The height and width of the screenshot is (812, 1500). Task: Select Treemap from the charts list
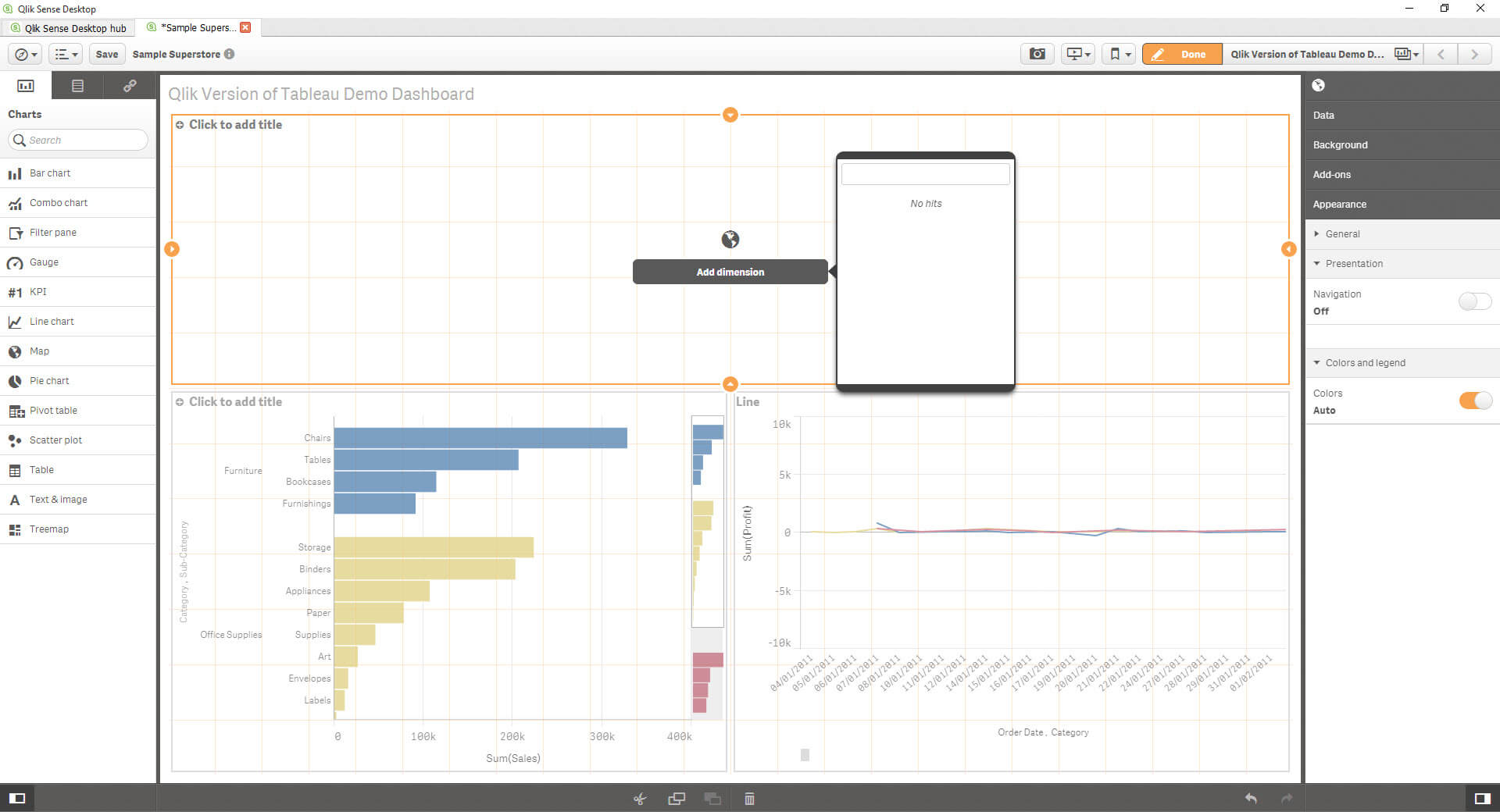pyautogui.click(x=78, y=529)
